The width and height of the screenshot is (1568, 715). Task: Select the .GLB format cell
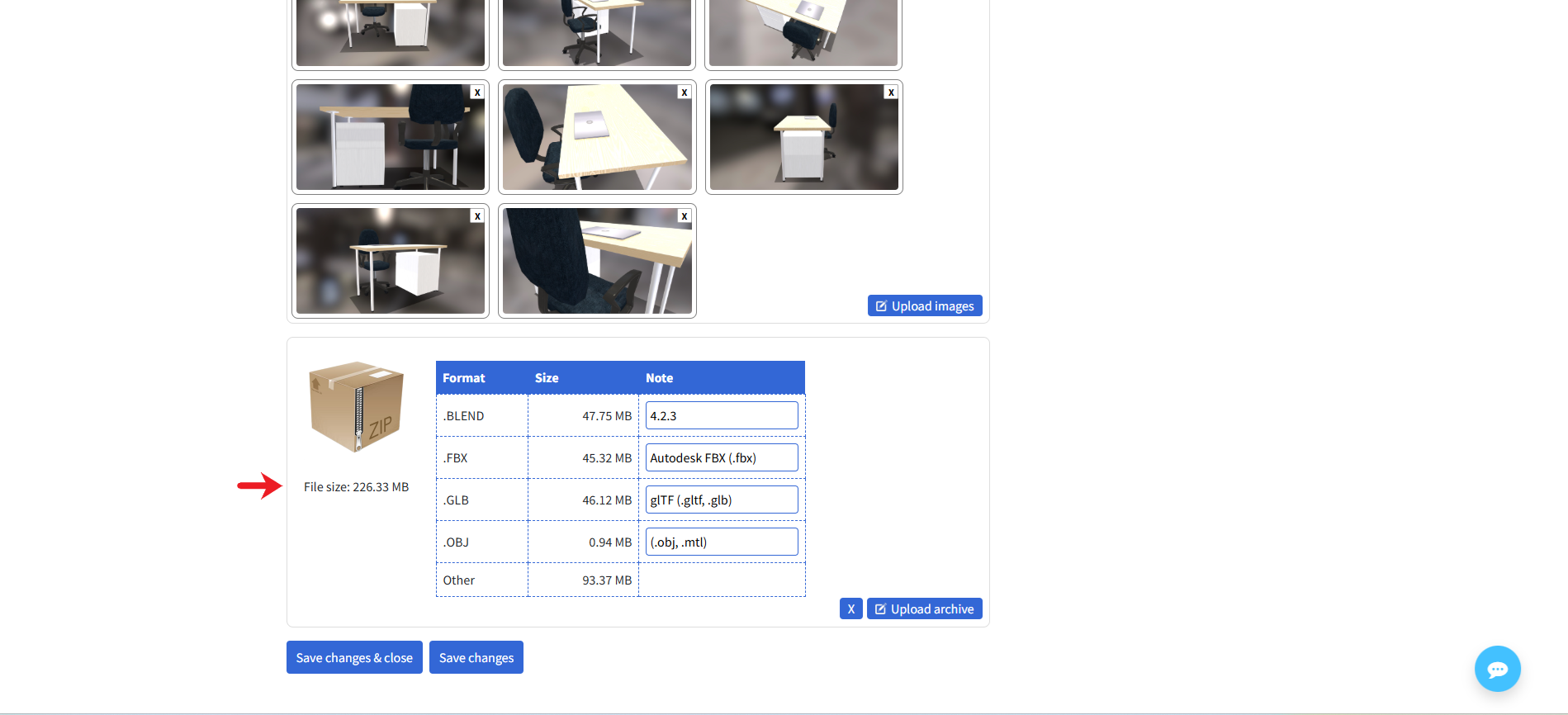point(482,500)
